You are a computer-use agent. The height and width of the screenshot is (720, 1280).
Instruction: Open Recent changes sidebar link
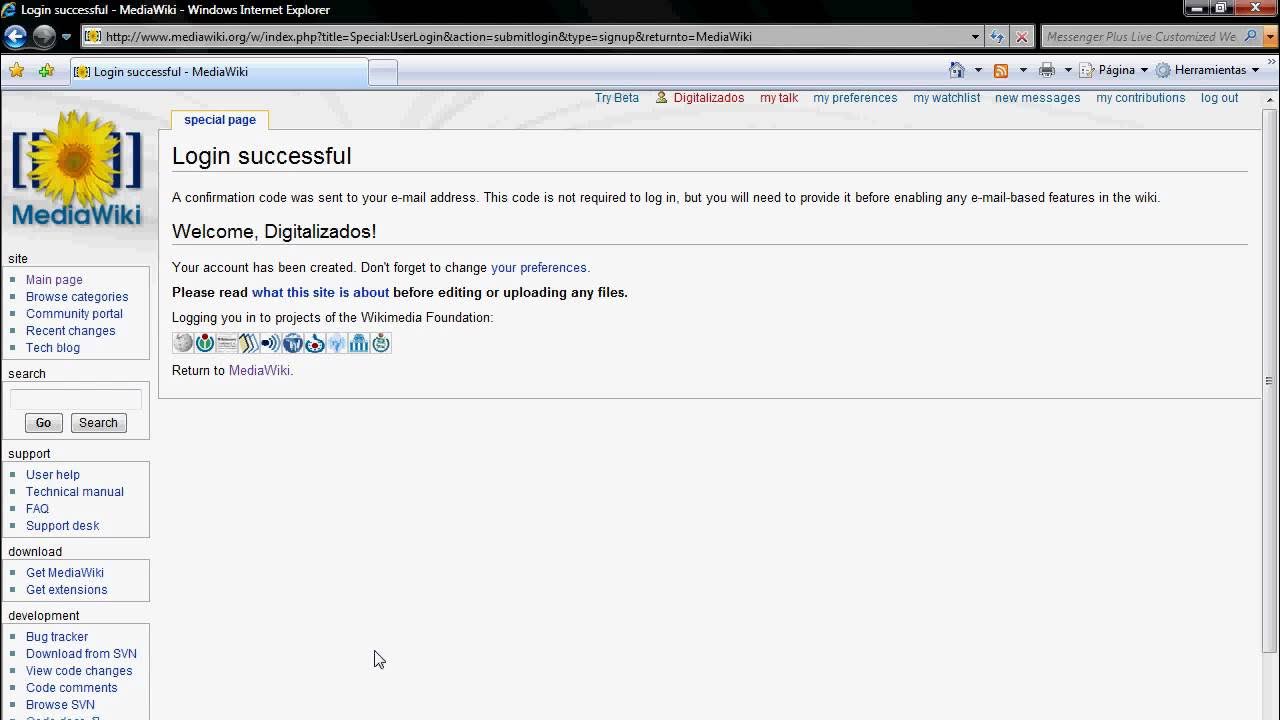(70, 331)
